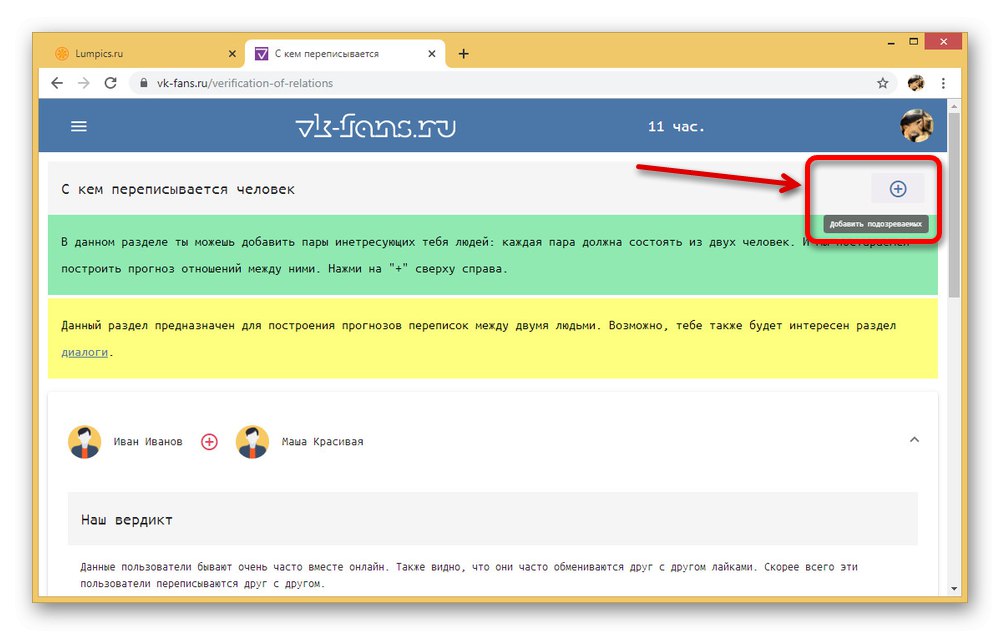Click the scrollbar up arrow

pos(953,106)
